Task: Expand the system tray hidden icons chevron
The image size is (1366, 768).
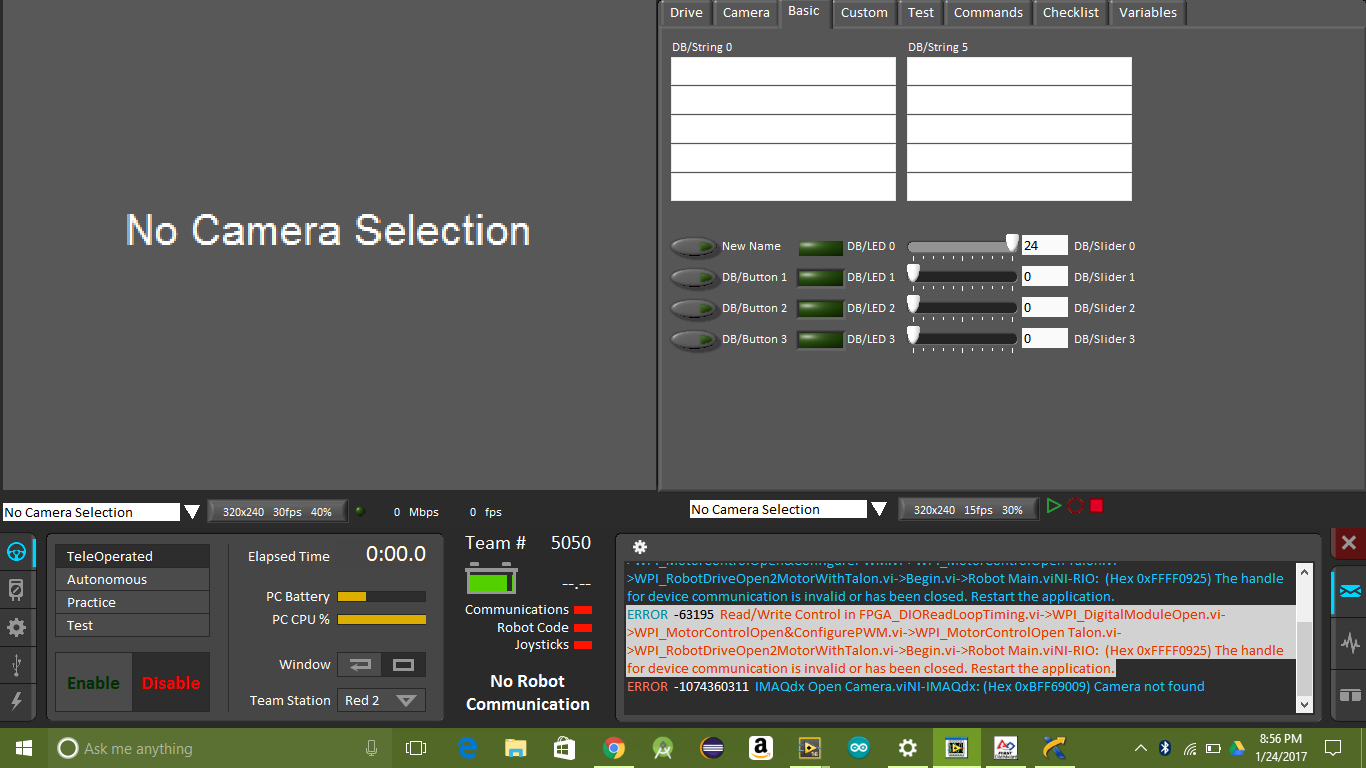Action: 1141,748
